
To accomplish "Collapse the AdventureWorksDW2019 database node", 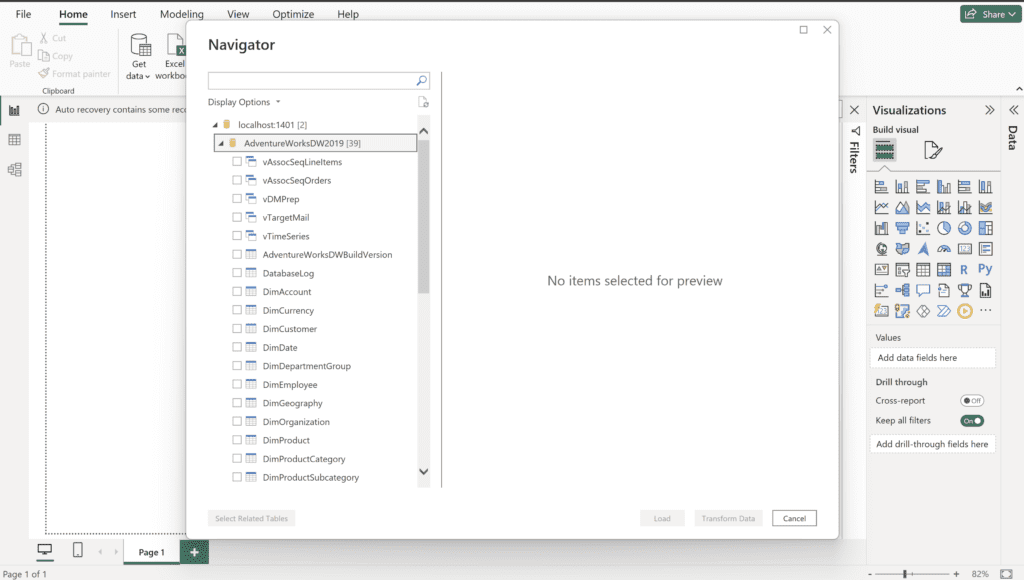I will tap(221, 143).
